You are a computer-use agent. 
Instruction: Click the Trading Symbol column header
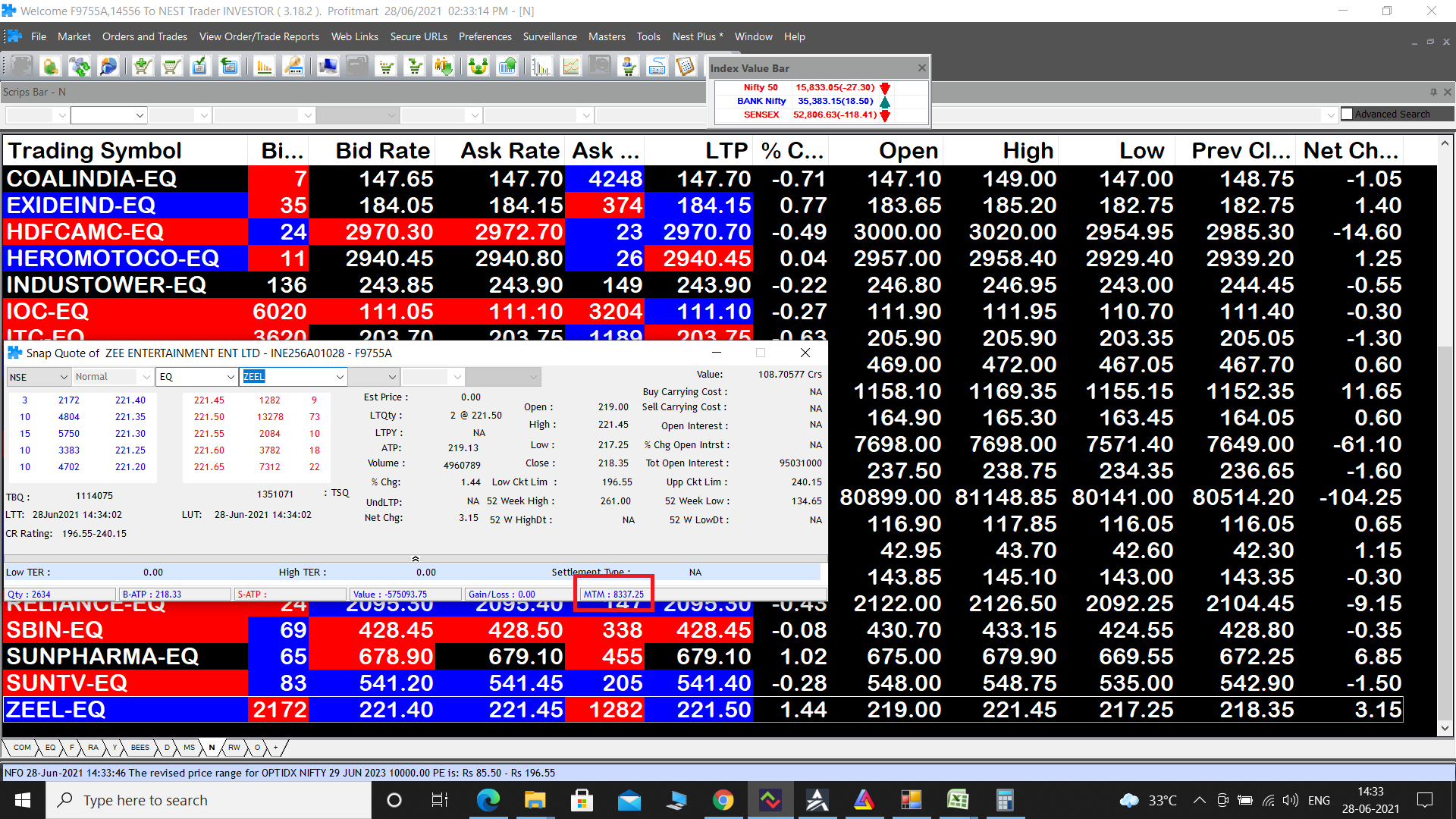tap(125, 151)
